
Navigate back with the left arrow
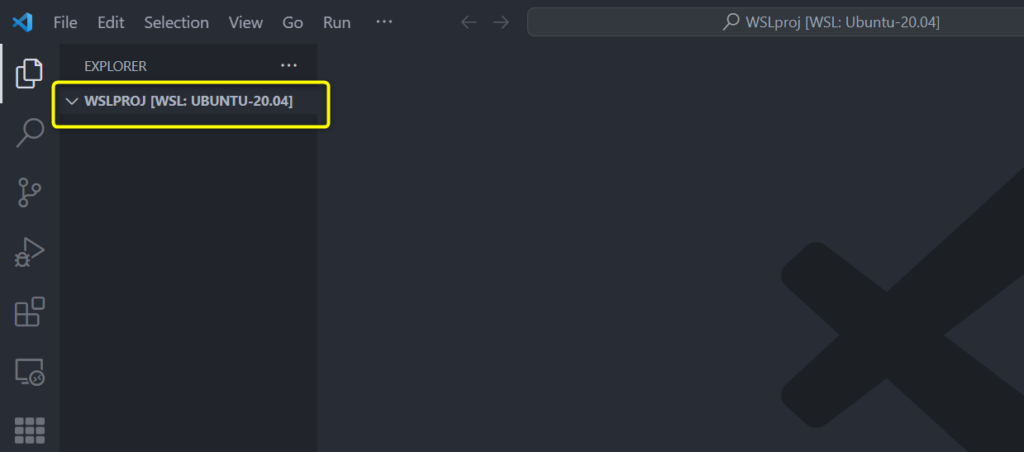pos(468,22)
